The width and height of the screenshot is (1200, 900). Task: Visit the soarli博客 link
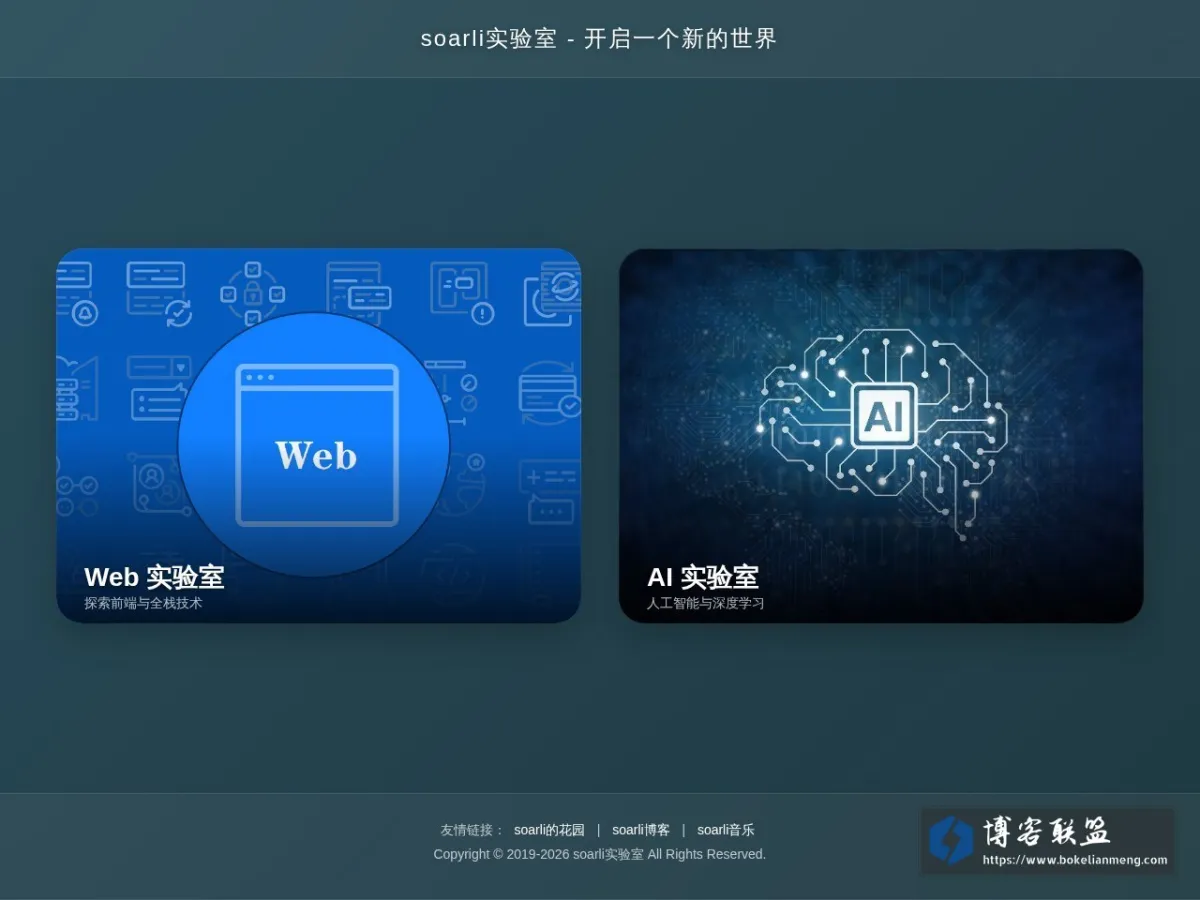coord(641,830)
